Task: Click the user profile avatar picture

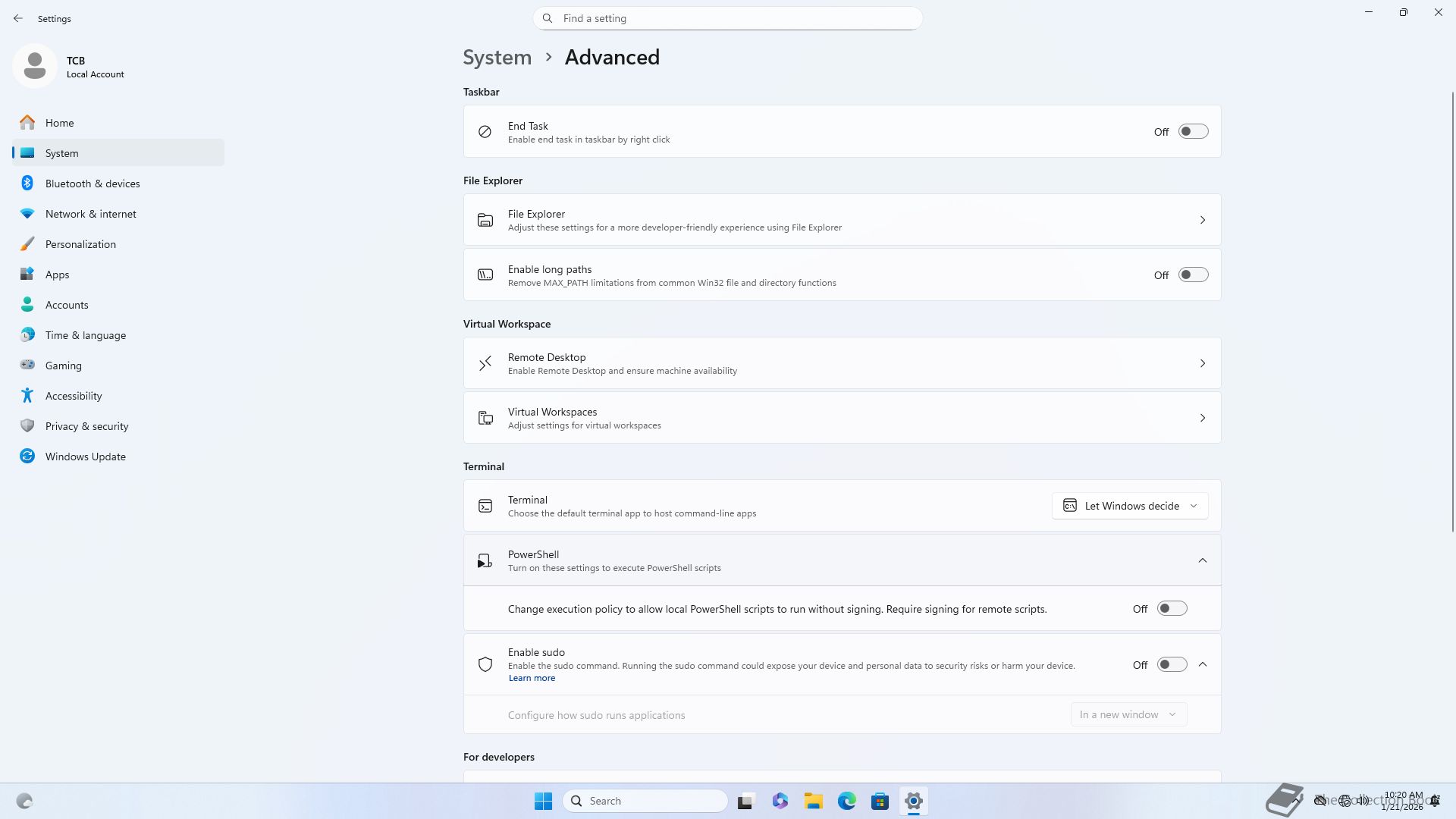Action: pyautogui.click(x=35, y=66)
